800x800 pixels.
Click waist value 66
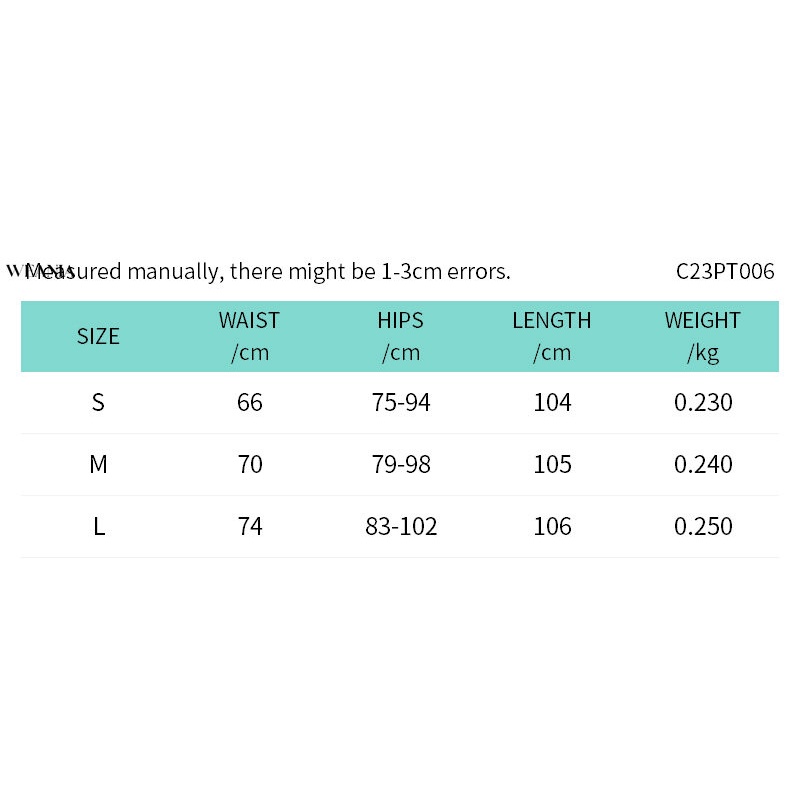click(250, 403)
